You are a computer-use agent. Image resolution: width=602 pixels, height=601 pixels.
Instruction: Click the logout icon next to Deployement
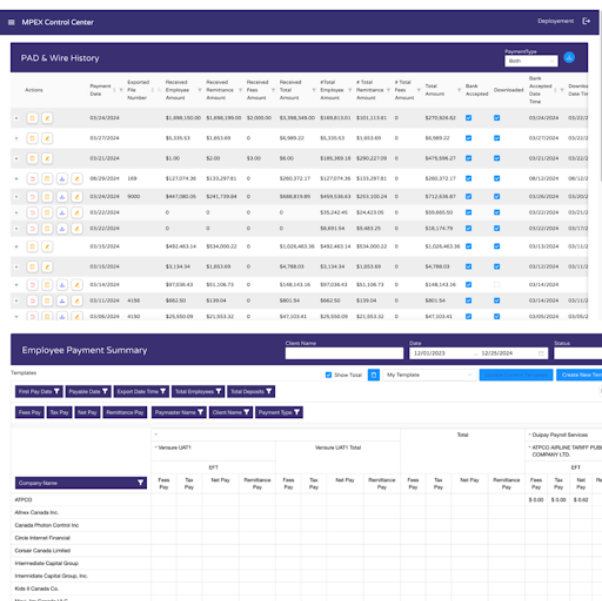(x=586, y=20)
